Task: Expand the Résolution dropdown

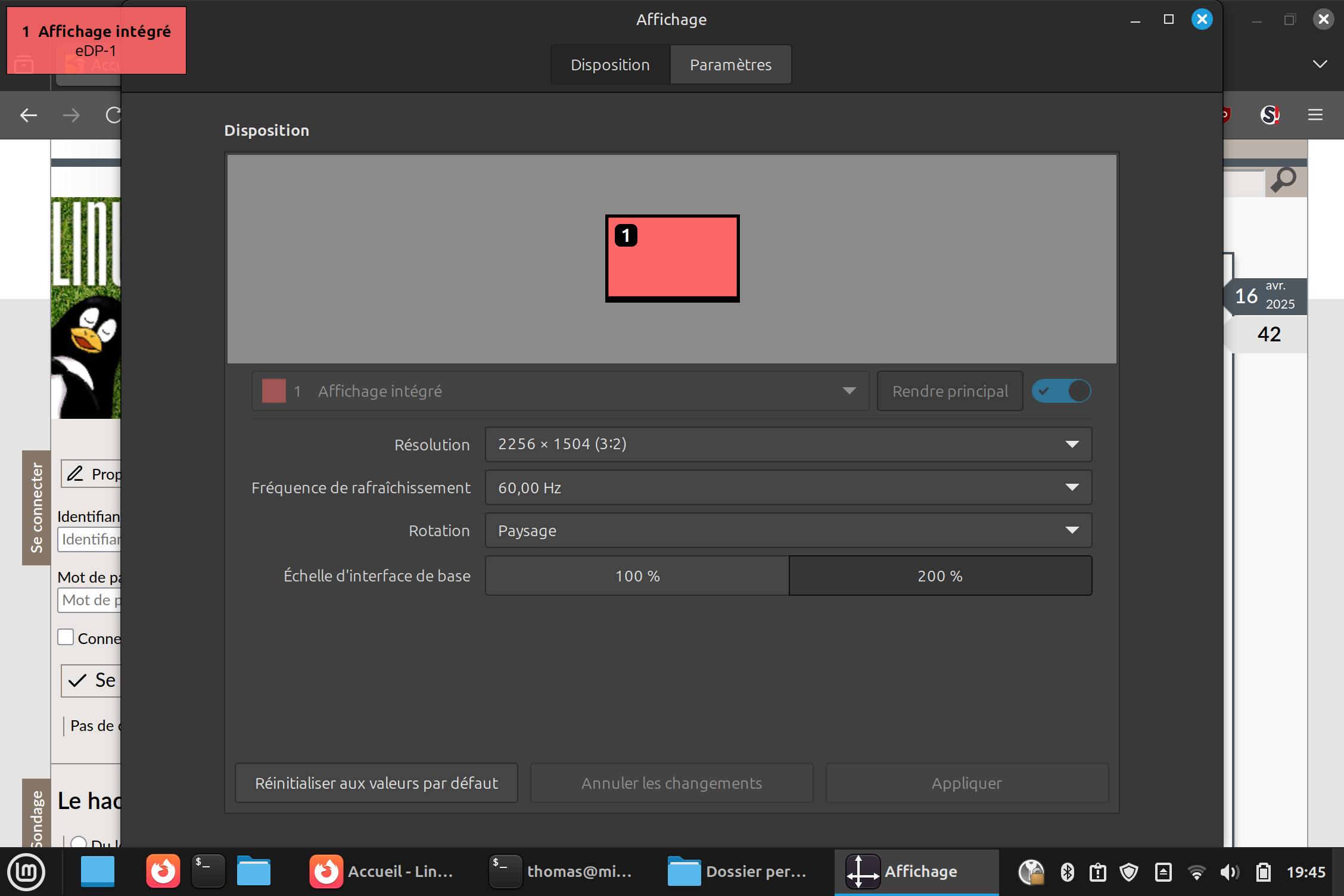Action: (788, 444)
